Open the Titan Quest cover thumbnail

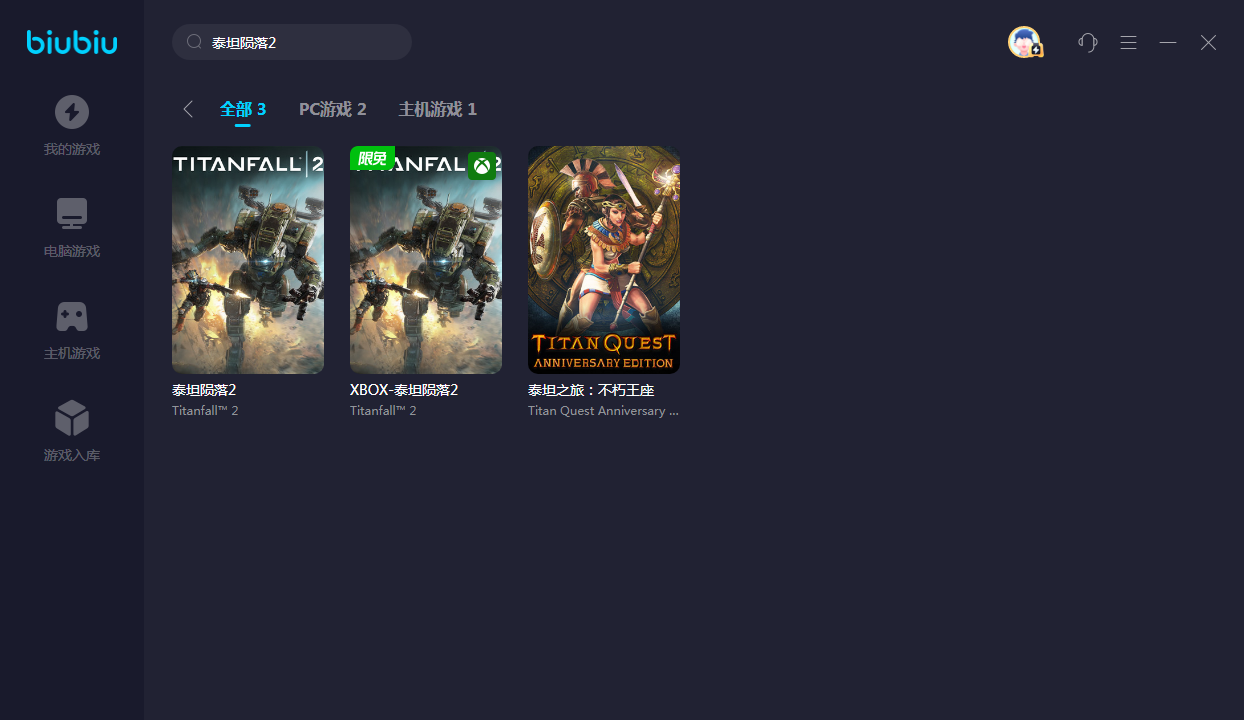[604, 260]
